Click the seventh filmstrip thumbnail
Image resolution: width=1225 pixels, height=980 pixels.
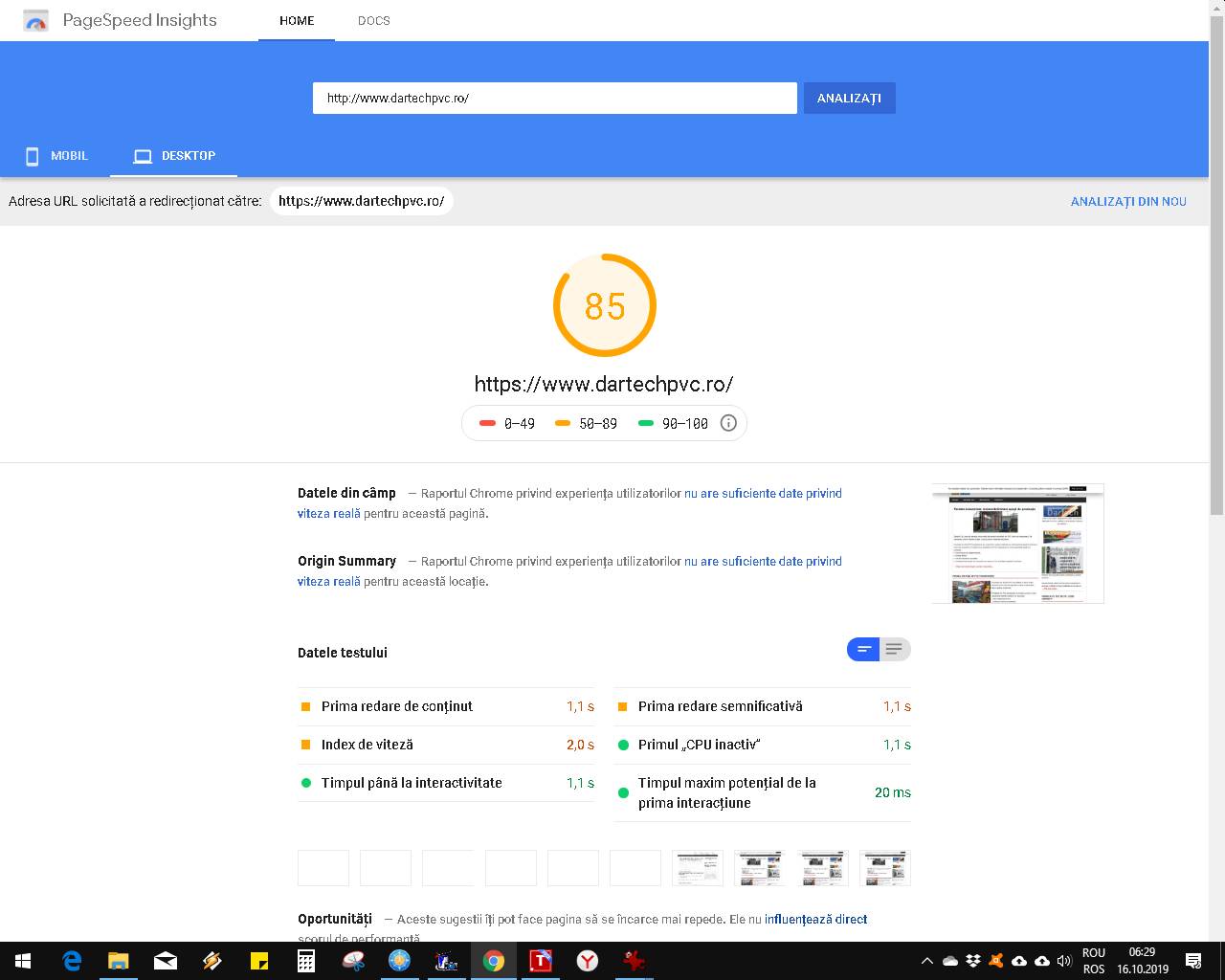pyautogui.click(x=698, y=868)
